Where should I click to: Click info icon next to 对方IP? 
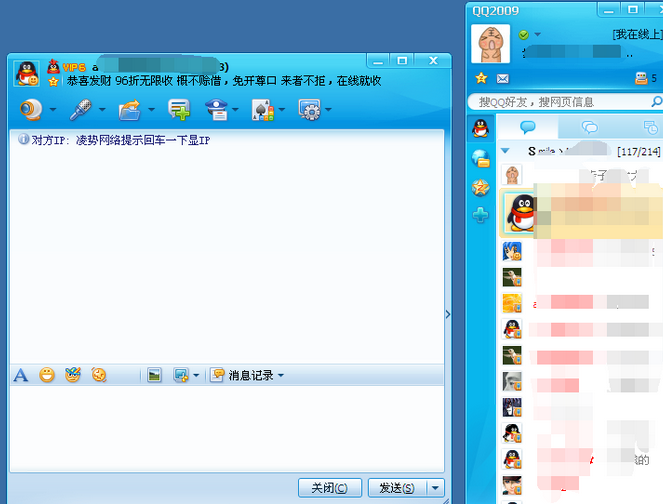tap(24, 139)
